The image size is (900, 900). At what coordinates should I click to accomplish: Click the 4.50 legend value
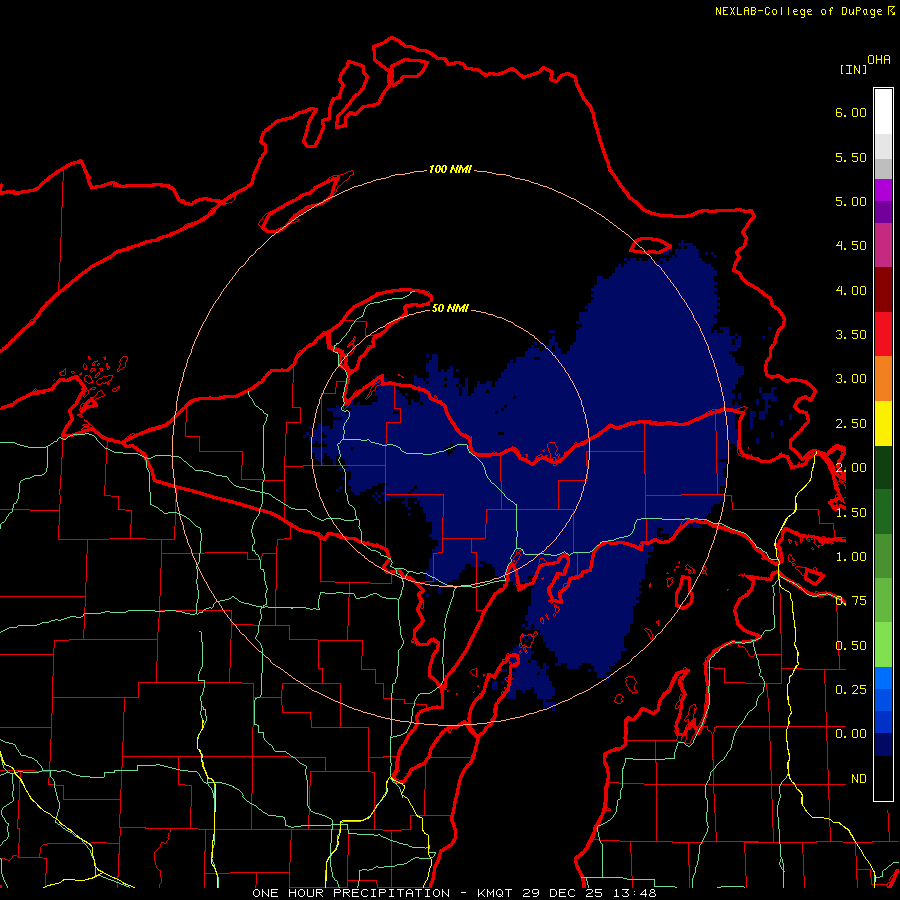click(851, 246)
